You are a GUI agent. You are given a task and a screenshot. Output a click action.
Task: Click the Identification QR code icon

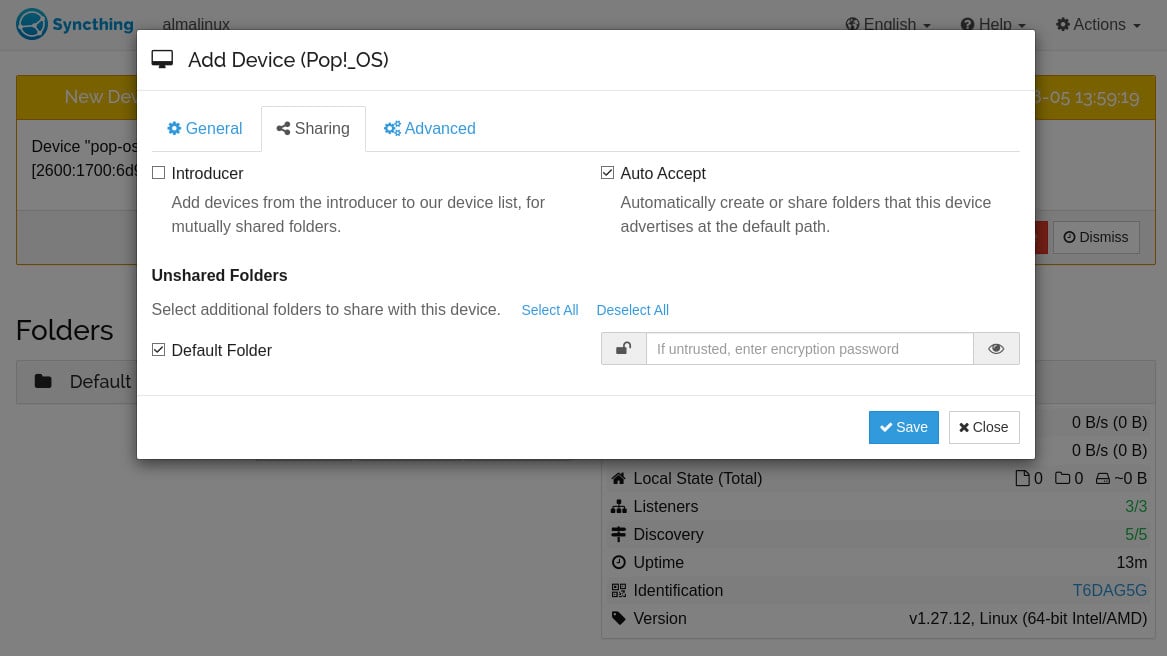click(x=619, y=590)
